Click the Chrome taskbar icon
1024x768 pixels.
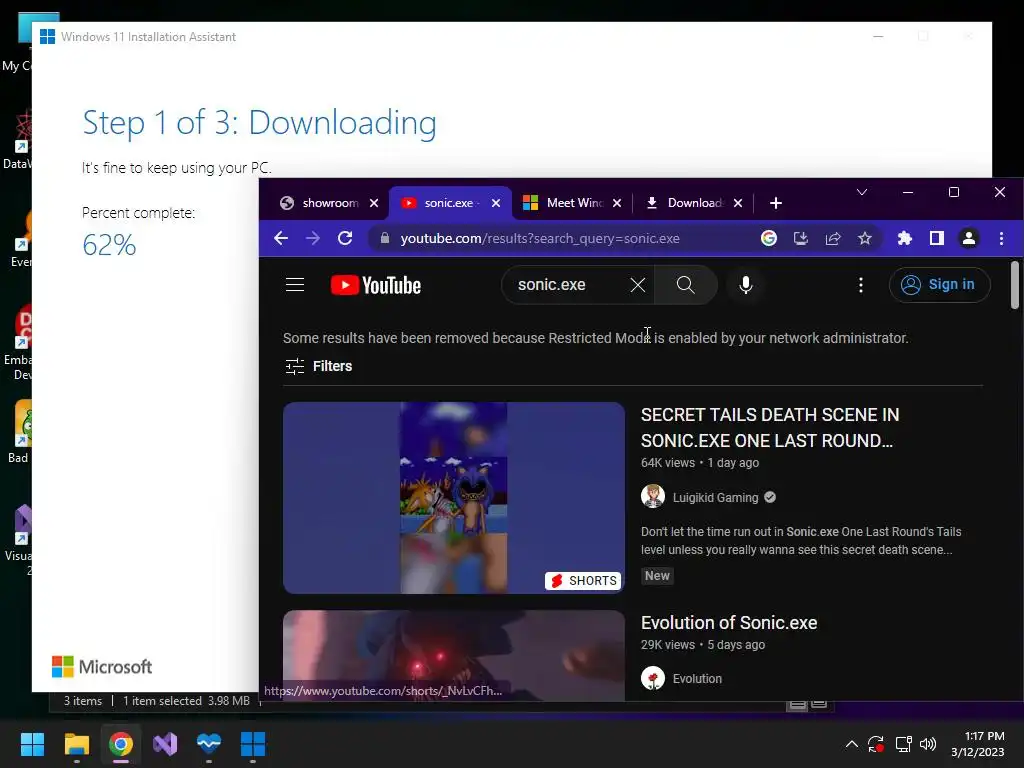tap(121, 744)
